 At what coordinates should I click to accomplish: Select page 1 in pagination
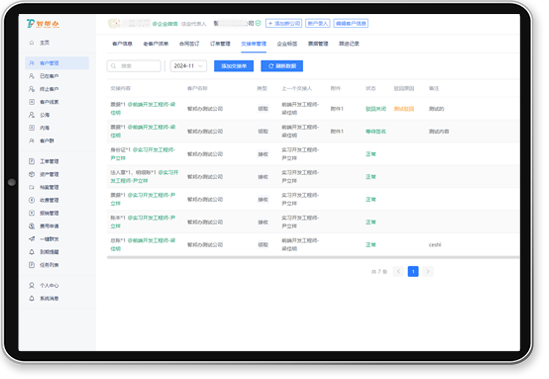click(413, 271)
